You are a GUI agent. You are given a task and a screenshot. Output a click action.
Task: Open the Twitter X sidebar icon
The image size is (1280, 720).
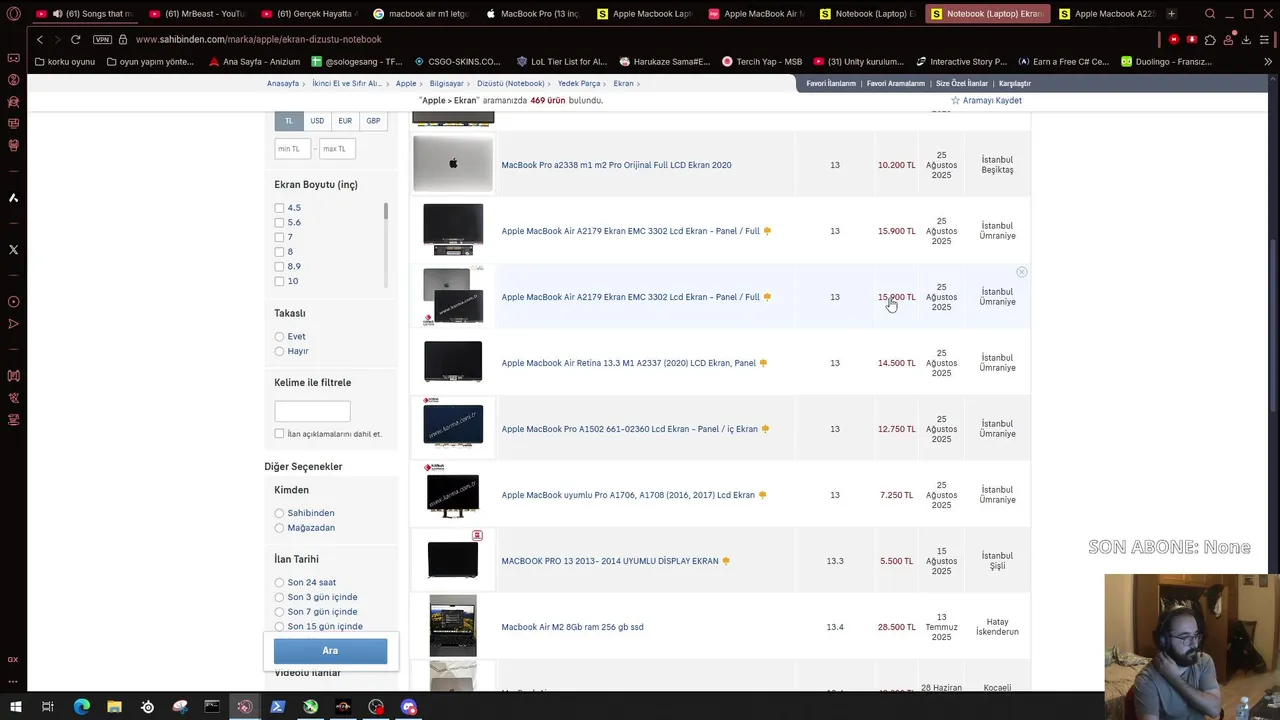click(x=13, y=249)
